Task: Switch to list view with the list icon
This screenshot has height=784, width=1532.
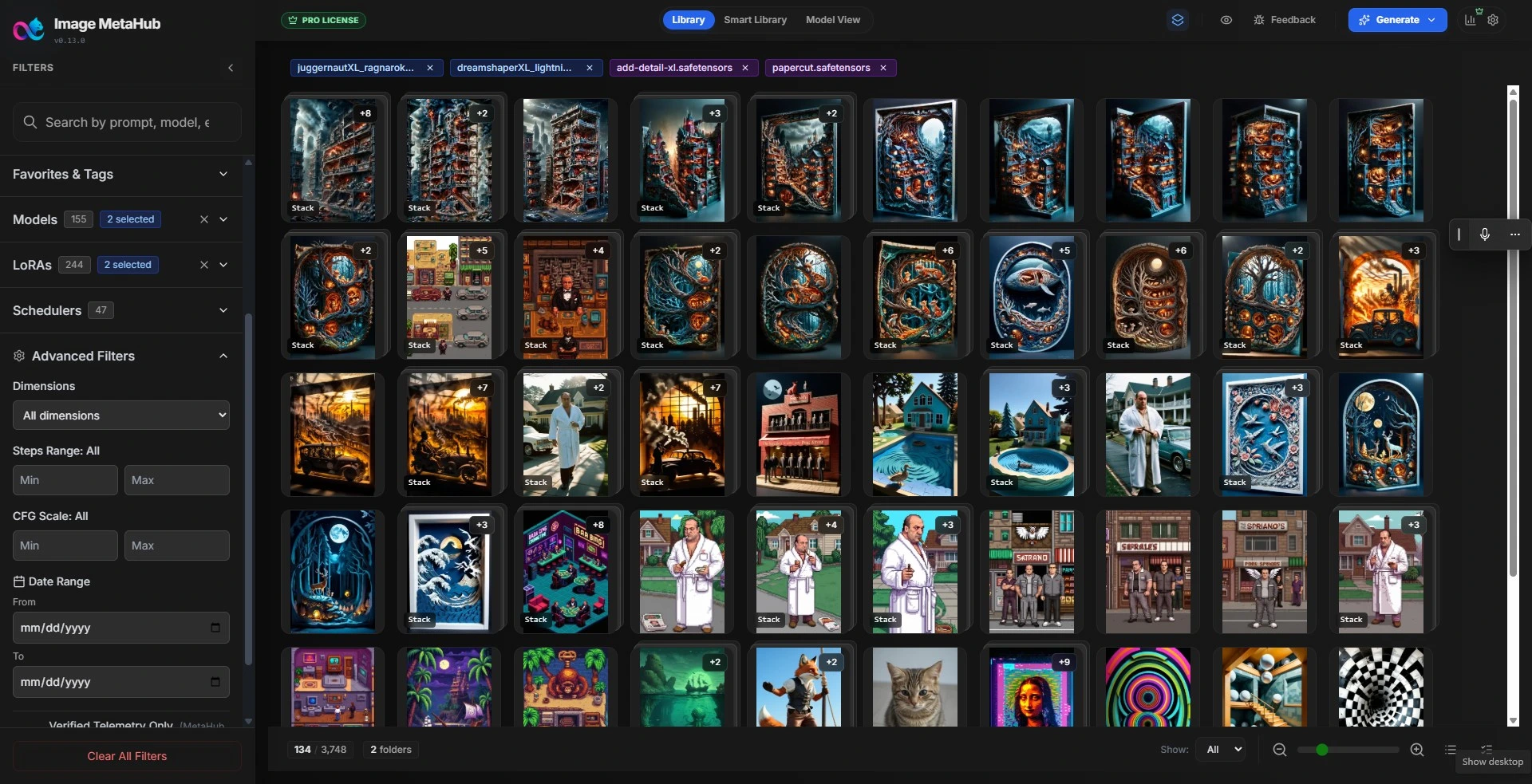Action: 1451,750
